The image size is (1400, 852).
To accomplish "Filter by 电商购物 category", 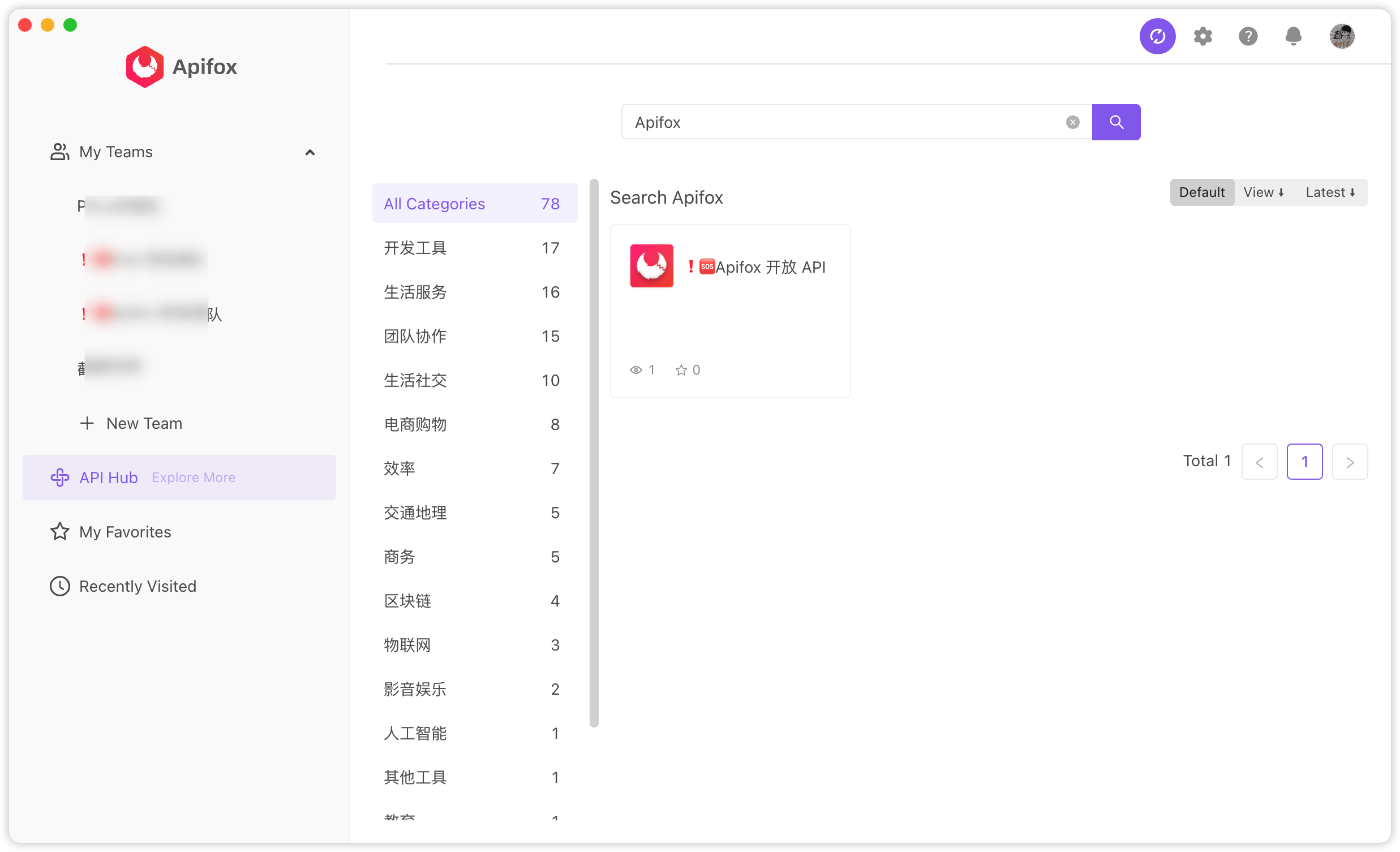I will click(474, 424).
